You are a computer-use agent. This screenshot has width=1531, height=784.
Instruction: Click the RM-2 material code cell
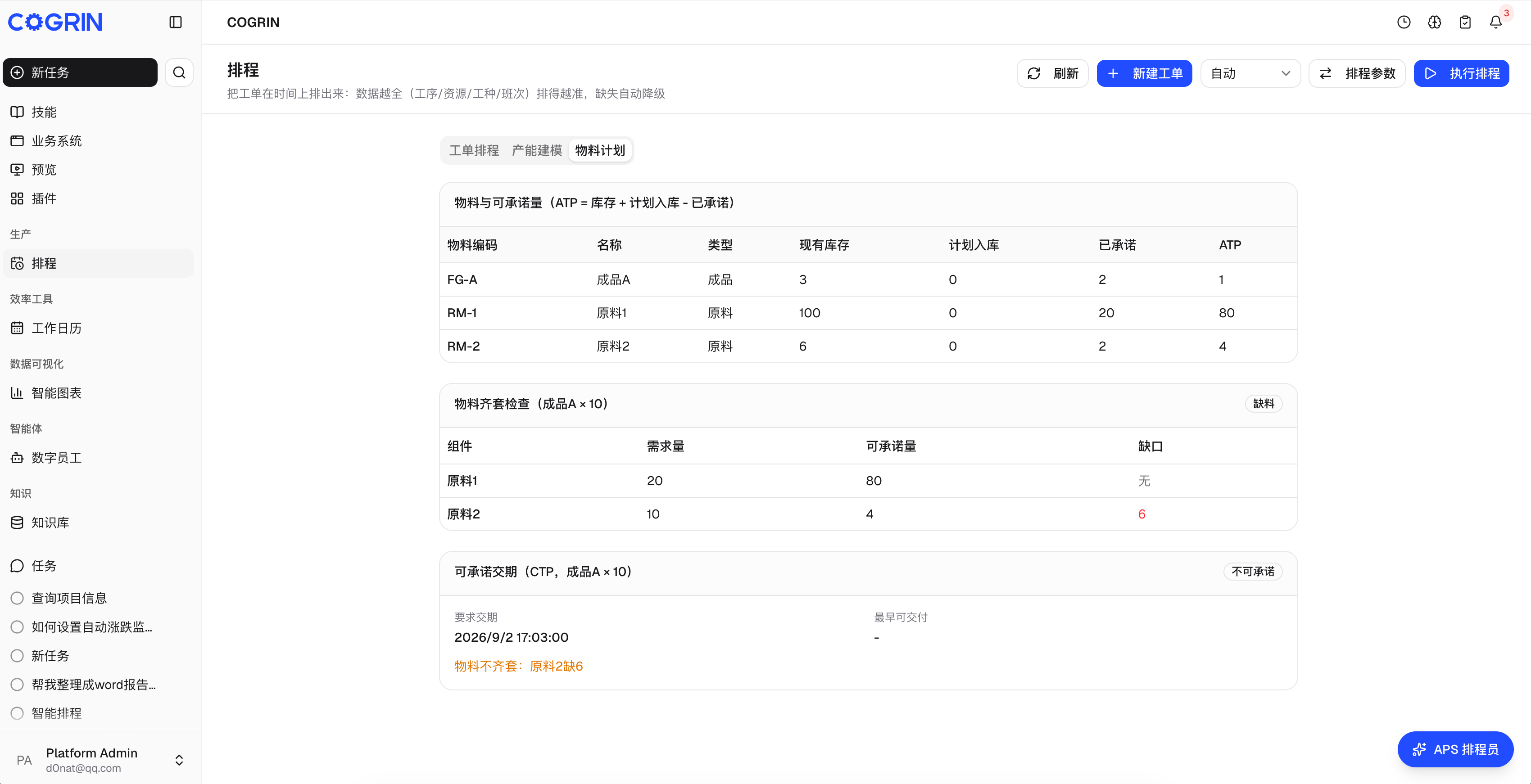tap(463, 346)
